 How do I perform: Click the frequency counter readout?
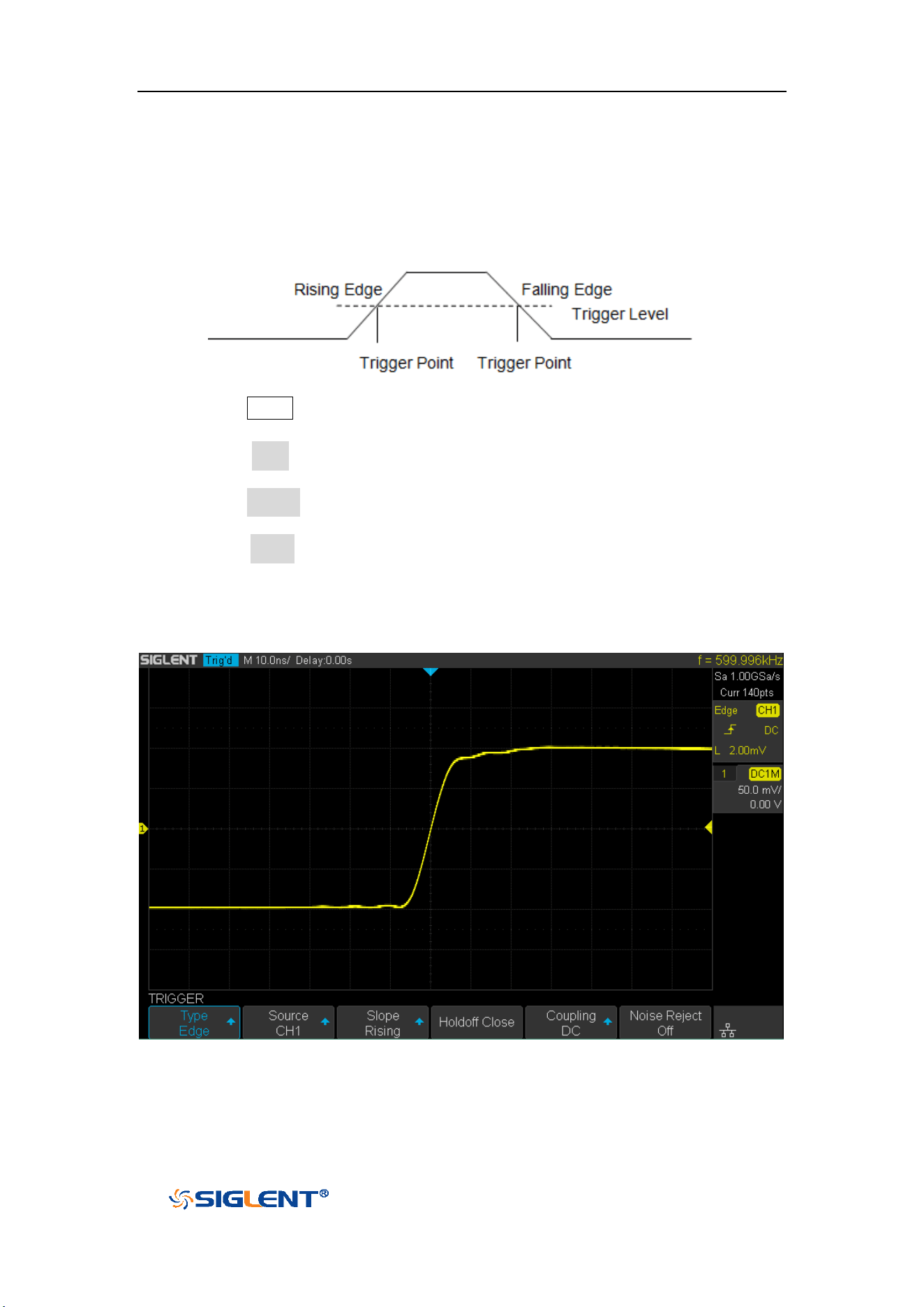[x=740, y=660]
